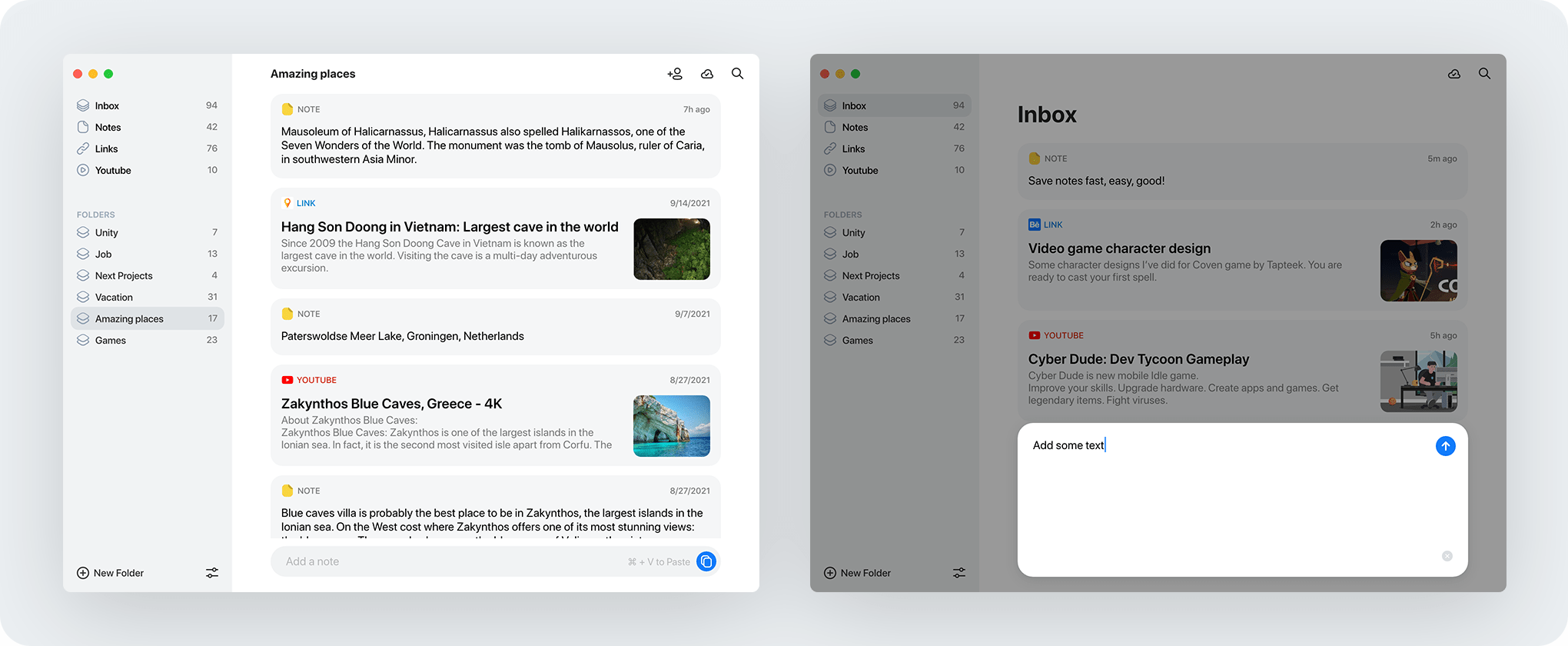Open the Next Projects folder in left sidebar
The image size is (1568, 646).
pyautogui.click(x=124, y=275)
